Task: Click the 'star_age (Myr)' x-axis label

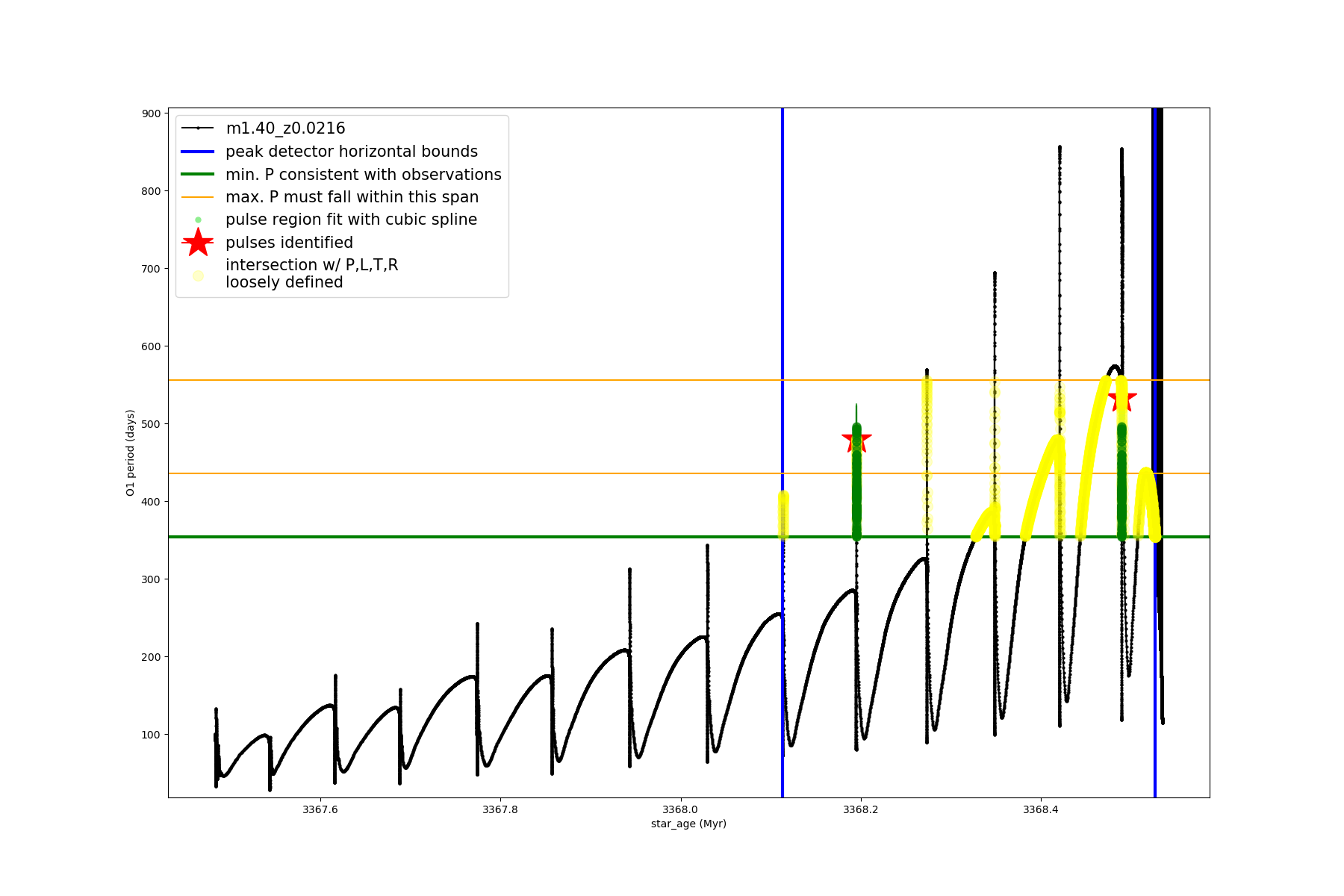Action: click(688, 824)
